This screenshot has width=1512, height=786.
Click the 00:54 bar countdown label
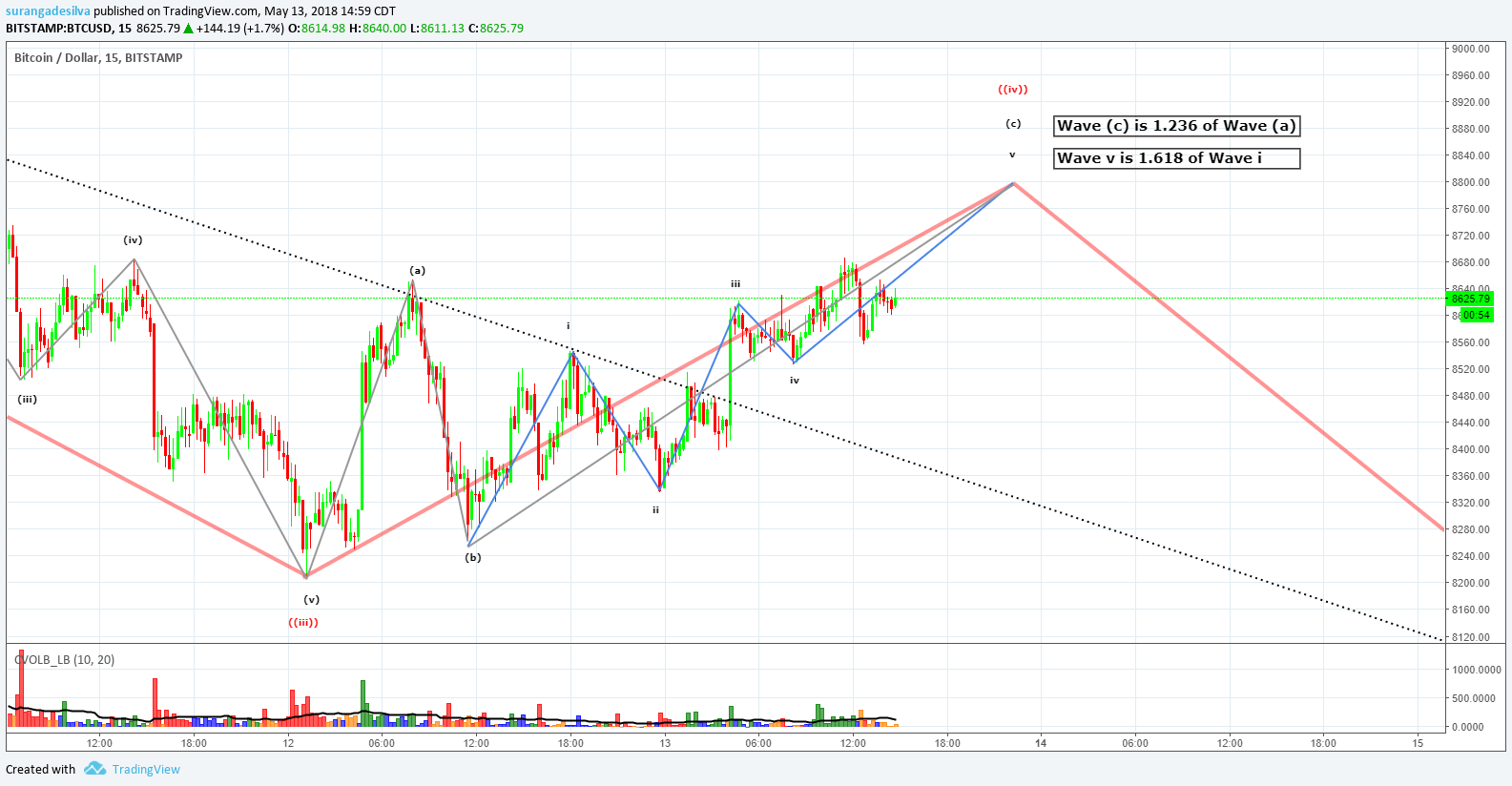point(1475,315)
